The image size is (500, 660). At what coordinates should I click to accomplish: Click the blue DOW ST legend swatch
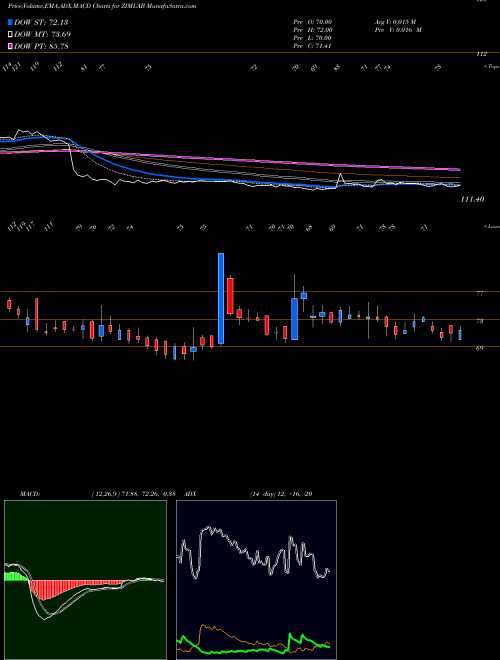[x=10, y=22]
